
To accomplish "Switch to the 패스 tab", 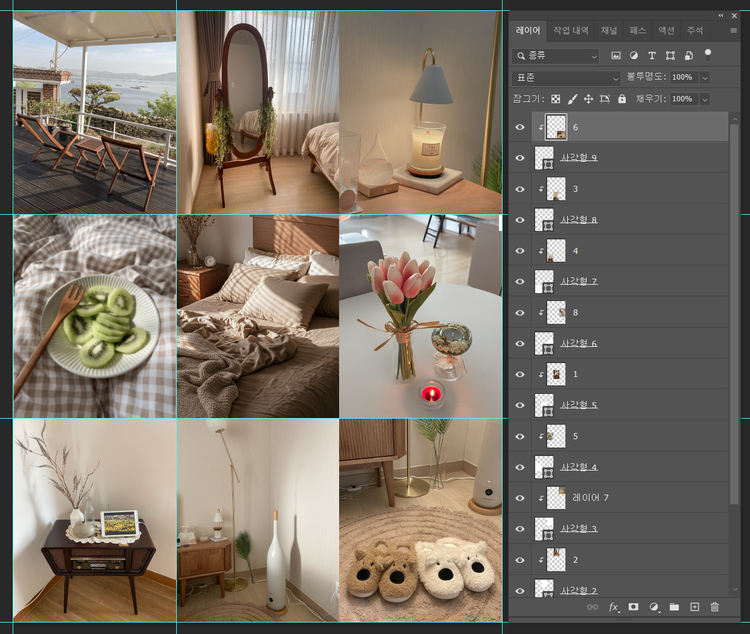I will click(638, 31).
